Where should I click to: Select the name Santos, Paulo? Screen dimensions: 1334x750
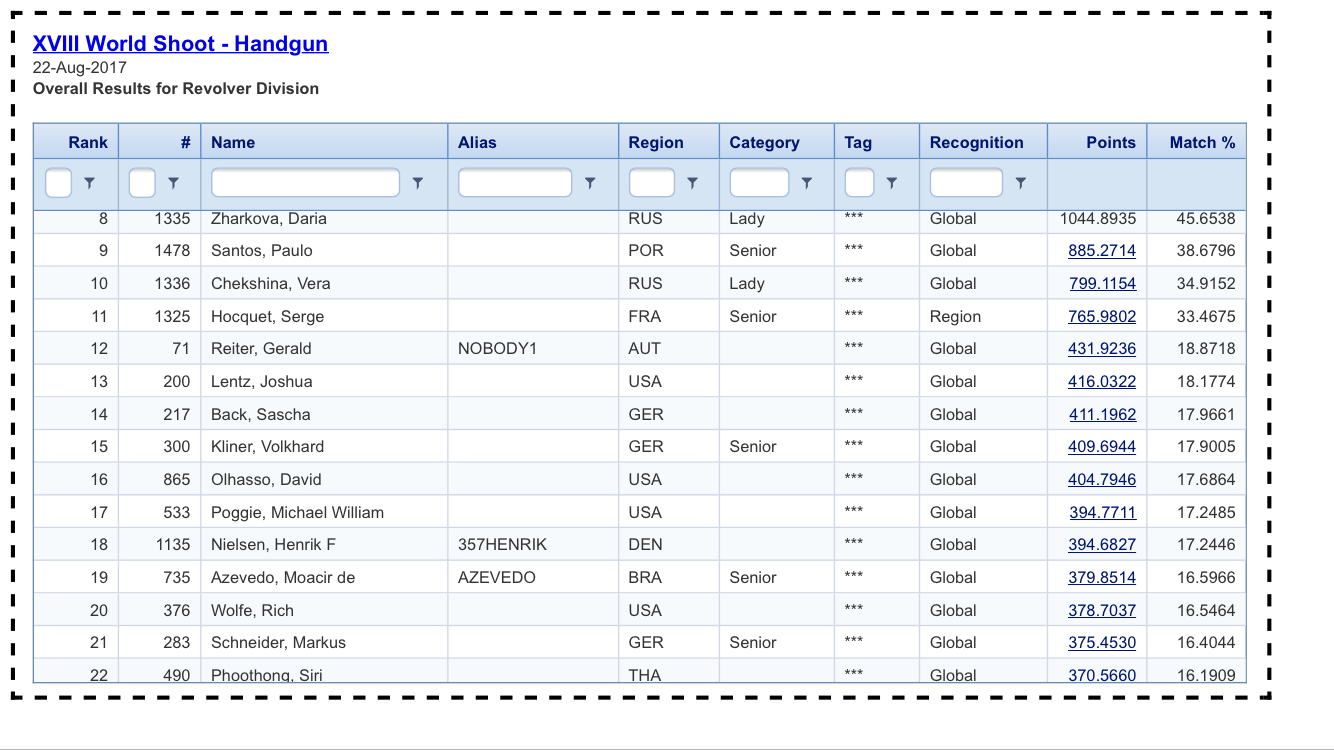click(x=262, y=251)
